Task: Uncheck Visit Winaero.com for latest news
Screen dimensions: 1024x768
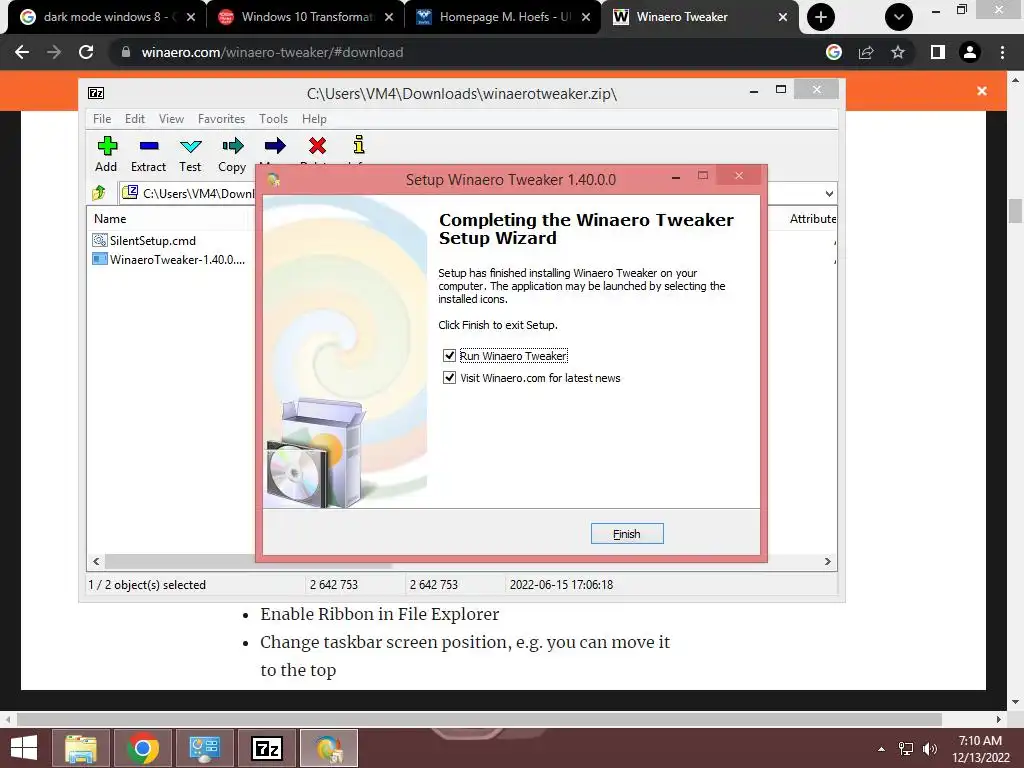Action: click(449, 377)
